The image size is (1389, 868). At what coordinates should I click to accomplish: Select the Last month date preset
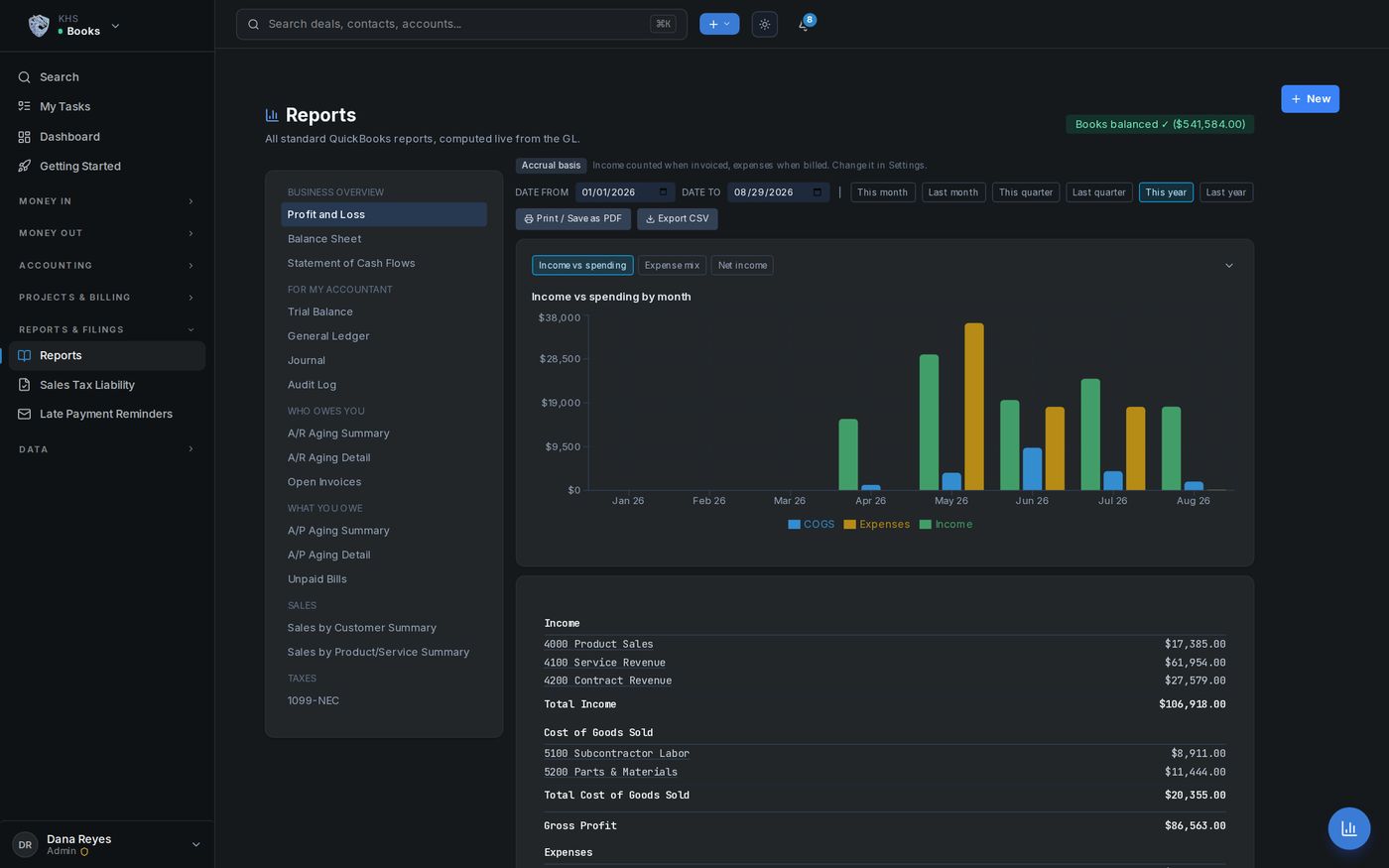click(953, 192)
